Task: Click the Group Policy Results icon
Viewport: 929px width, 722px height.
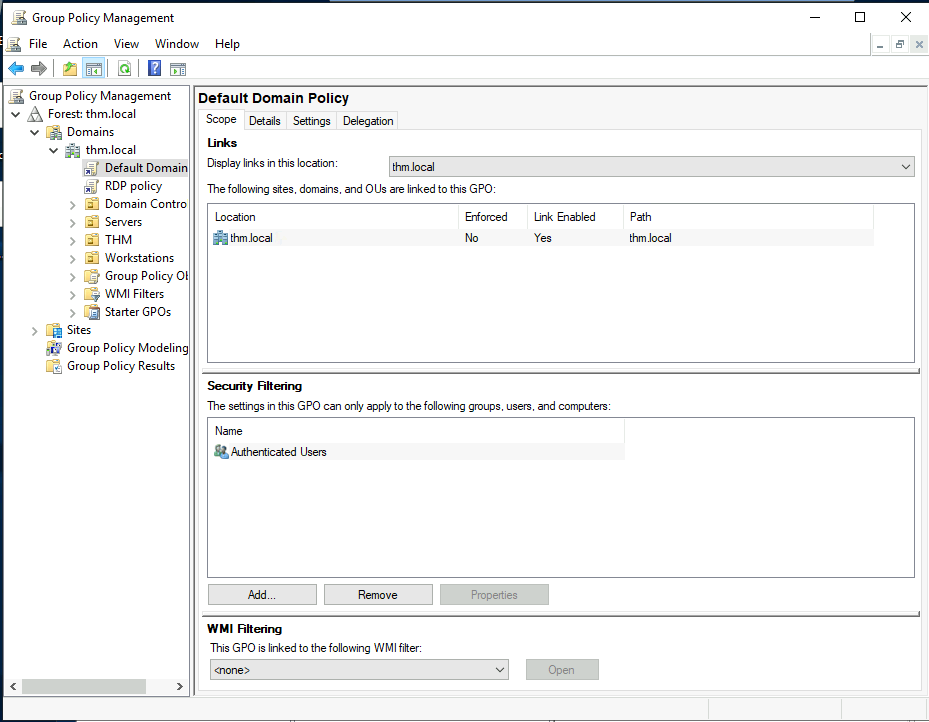Action: tap(55, 367)
